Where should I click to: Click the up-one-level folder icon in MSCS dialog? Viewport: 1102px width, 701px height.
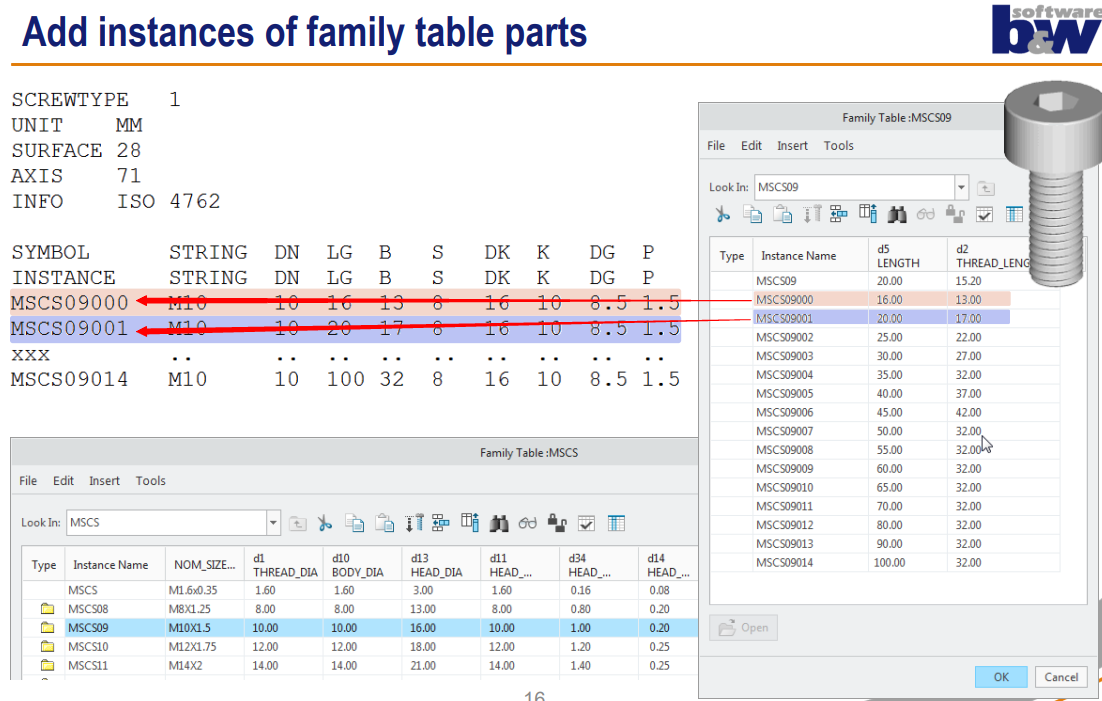[296, 522]
